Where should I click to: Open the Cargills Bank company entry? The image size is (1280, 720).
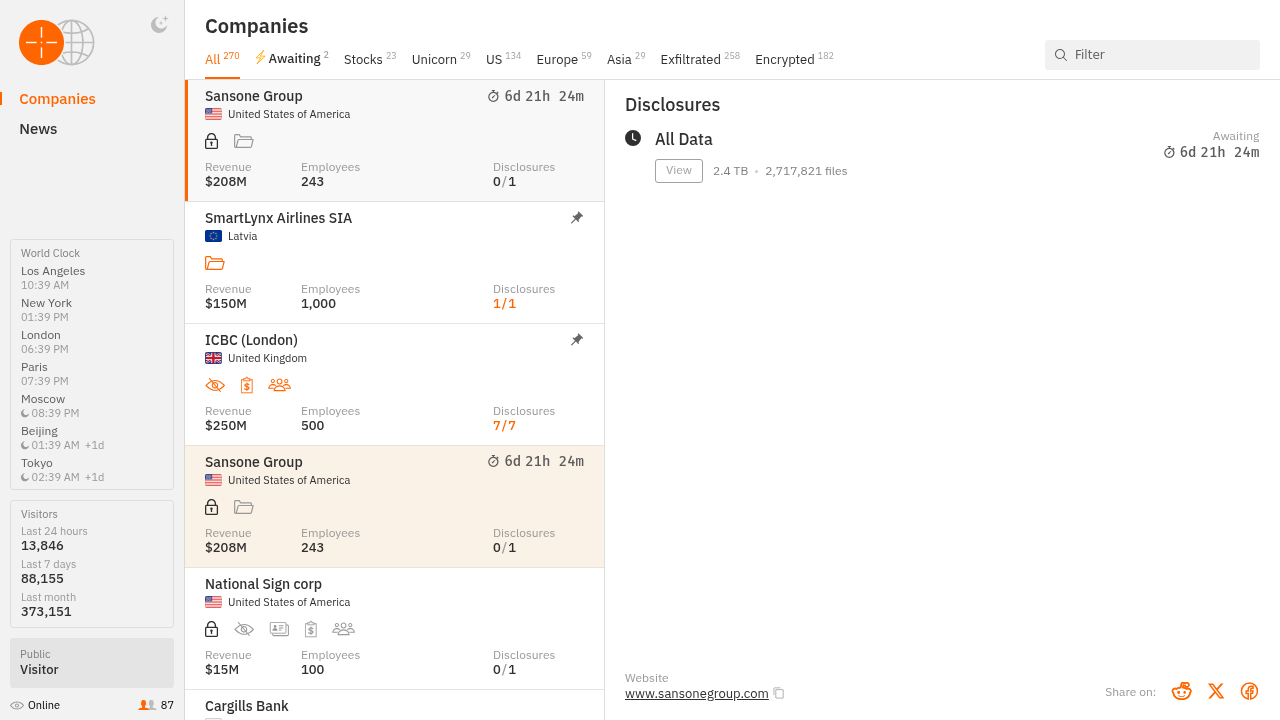[x=395, y=705]
